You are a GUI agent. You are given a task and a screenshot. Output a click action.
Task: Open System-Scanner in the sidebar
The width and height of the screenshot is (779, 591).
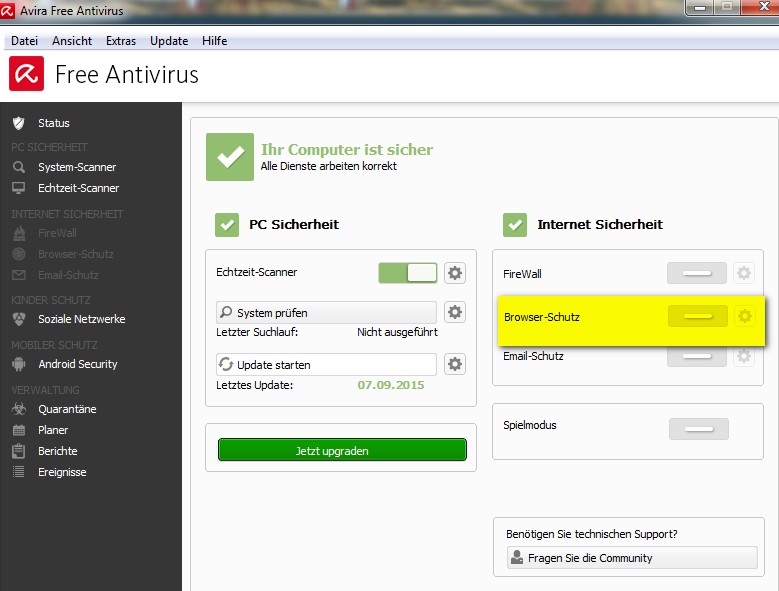[x=77, y=167]
